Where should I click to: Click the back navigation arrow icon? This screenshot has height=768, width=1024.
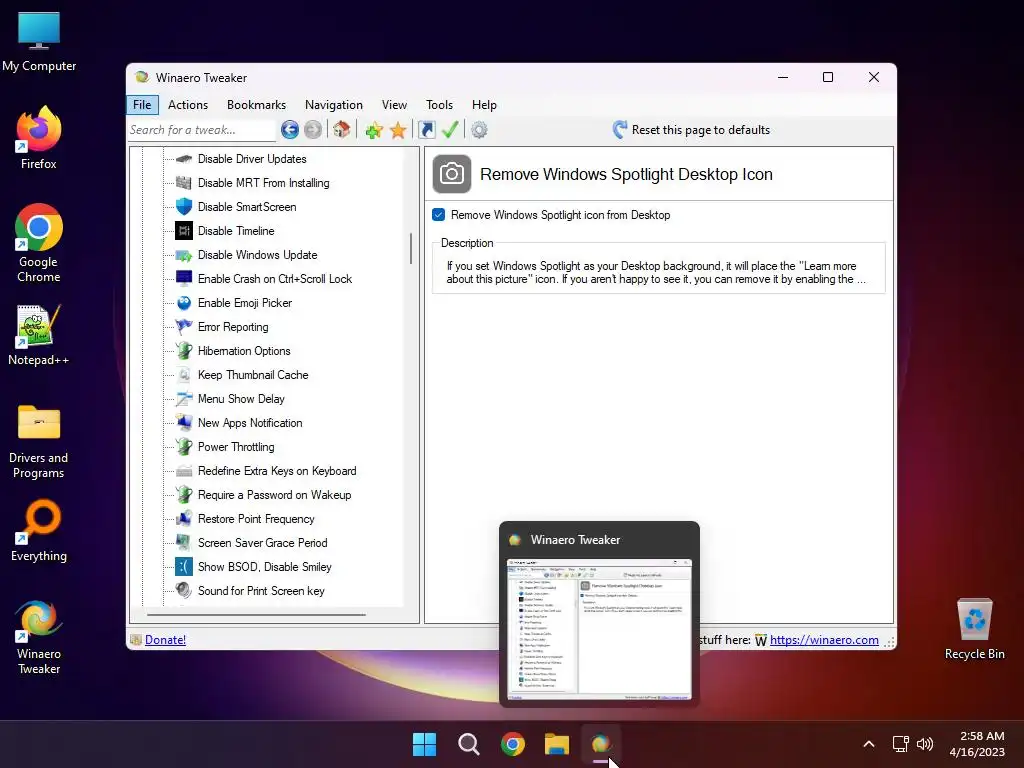(290, 130)
